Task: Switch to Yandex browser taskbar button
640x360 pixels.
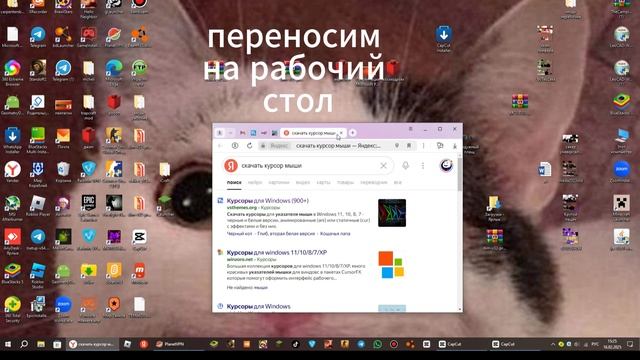Action: click(92, 344)
